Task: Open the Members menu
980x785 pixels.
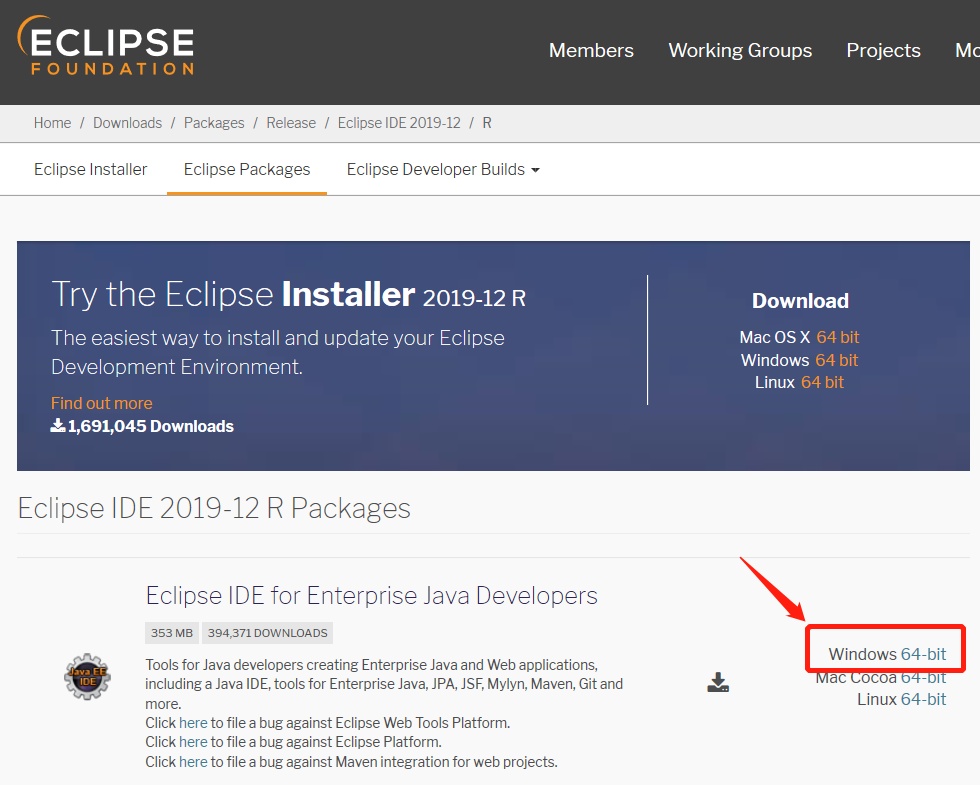Action: pos(591,51)
